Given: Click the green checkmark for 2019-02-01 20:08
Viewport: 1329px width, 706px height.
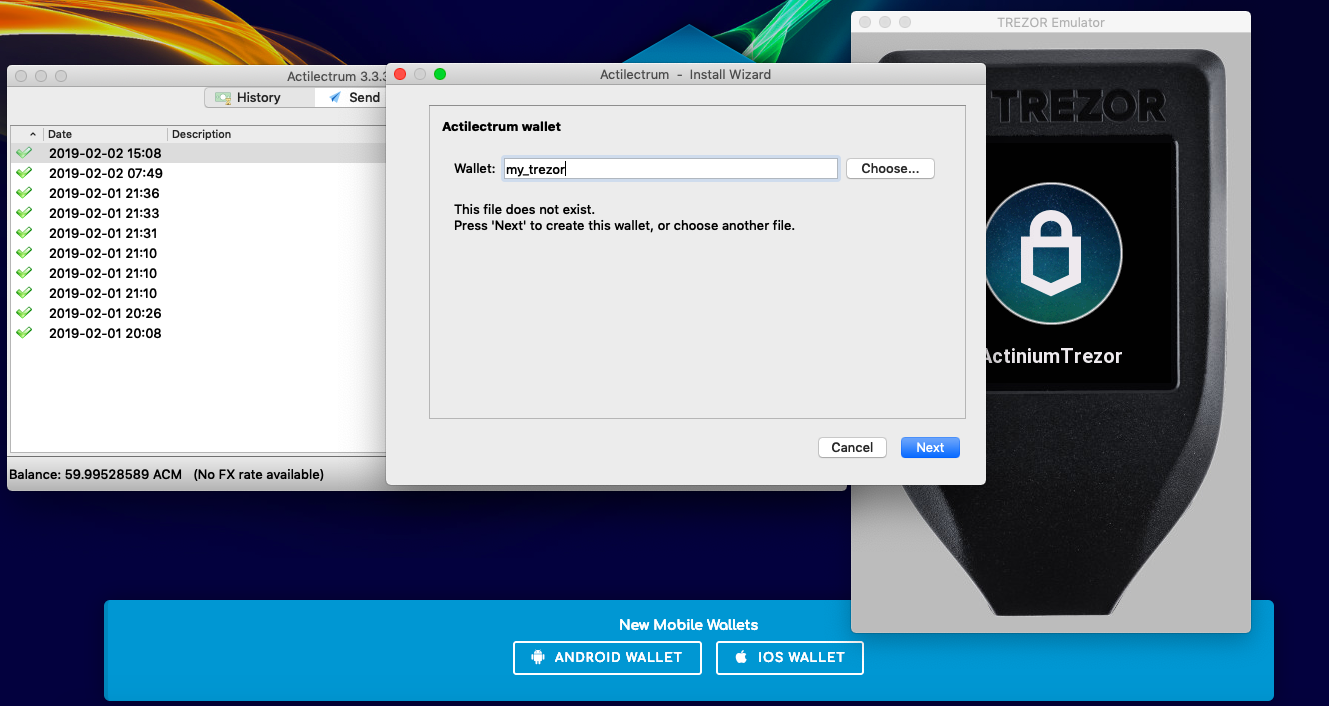Looking at the screenshot, I should 24,333.
